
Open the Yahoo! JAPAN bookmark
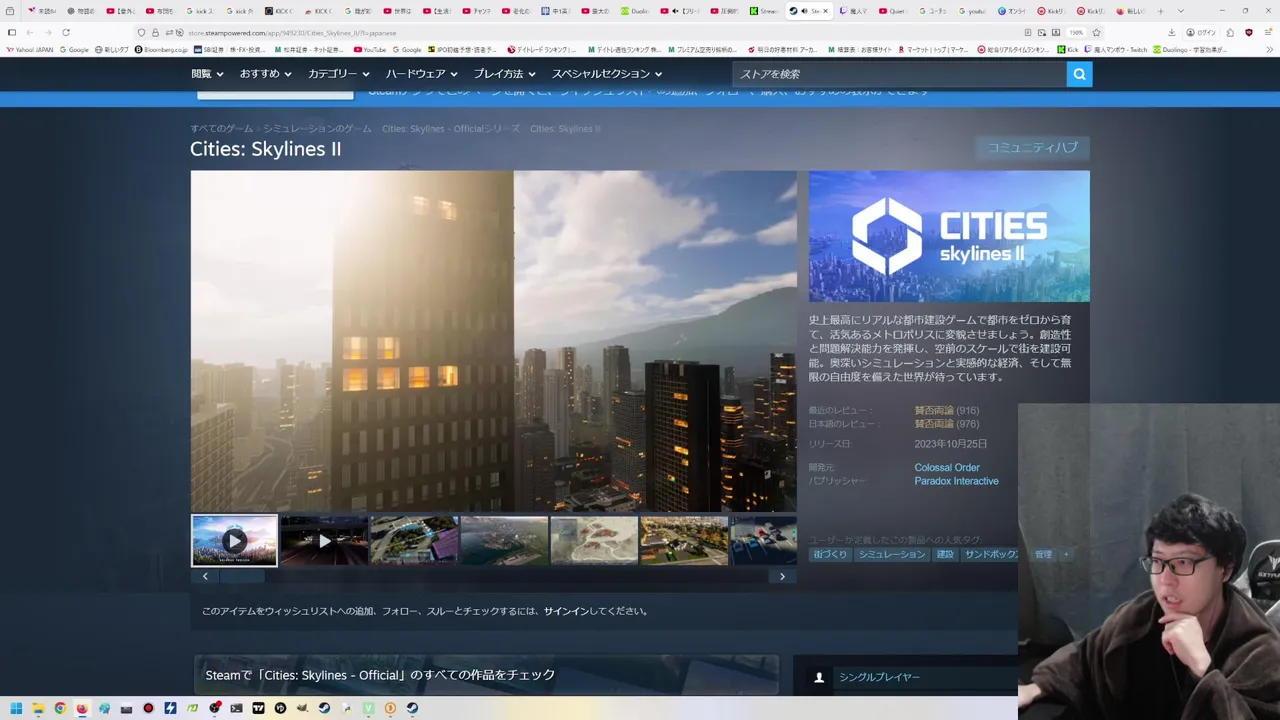point(30,49)
